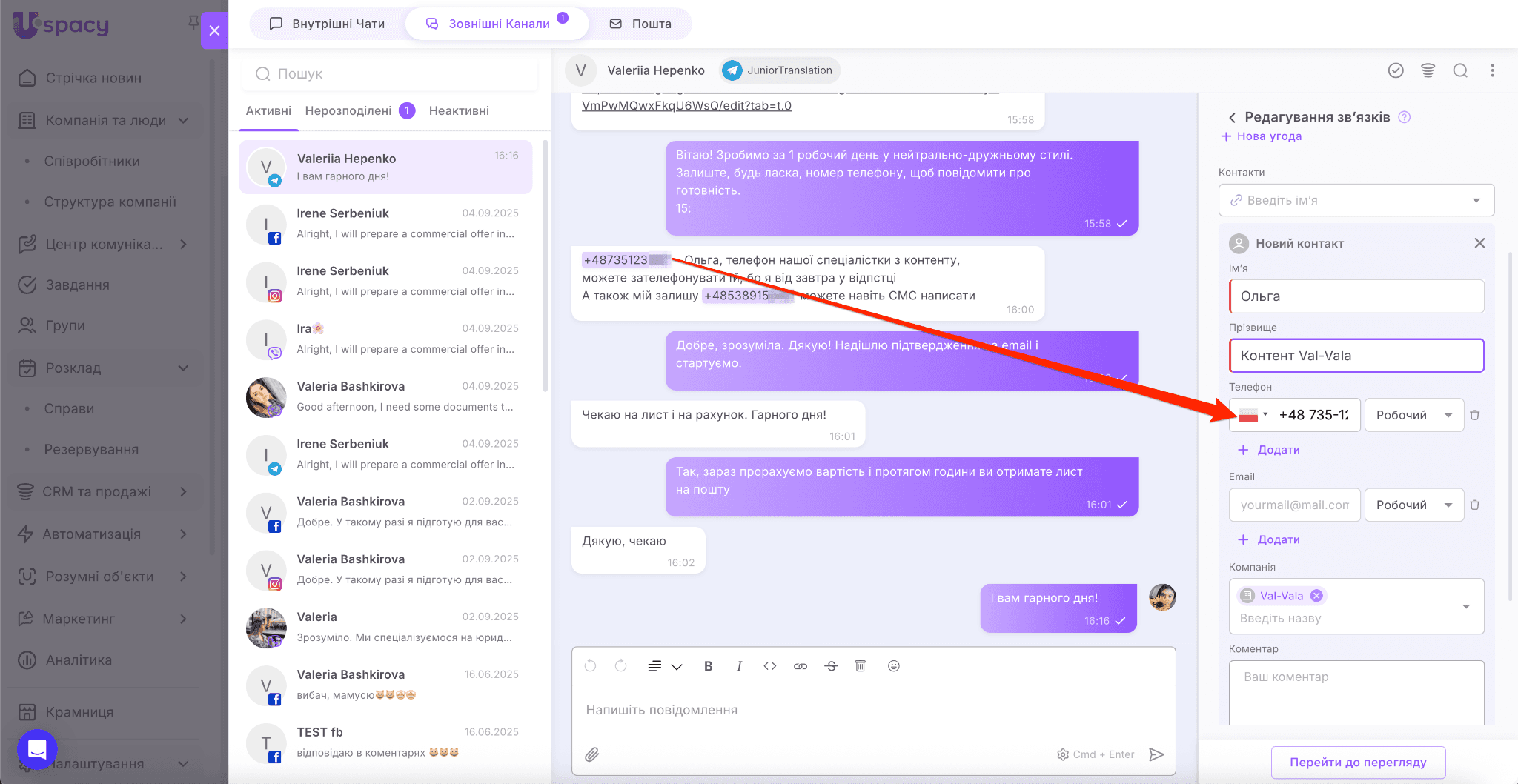Send the message with paper plane icon

click(1156, 754)
